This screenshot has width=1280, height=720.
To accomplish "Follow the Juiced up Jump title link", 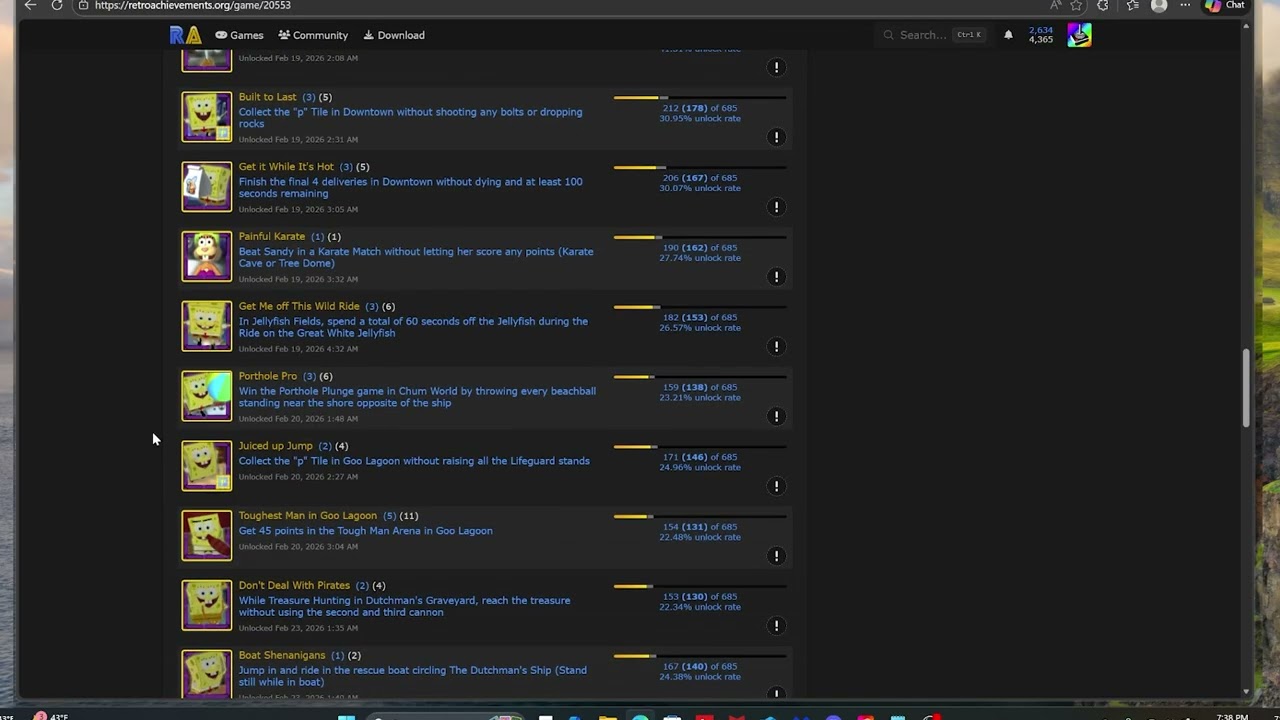I will [276, 446].
